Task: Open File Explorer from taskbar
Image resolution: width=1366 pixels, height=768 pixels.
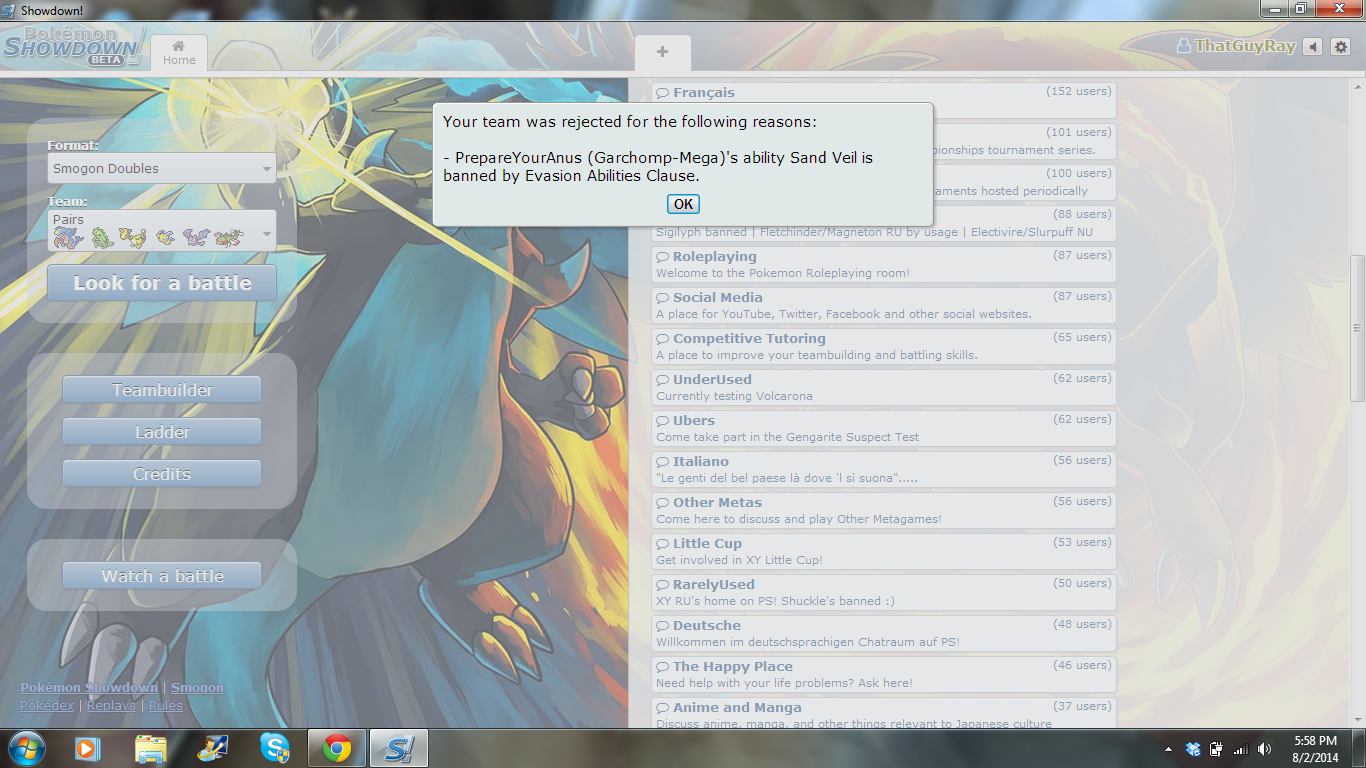Action: (150, 748)
